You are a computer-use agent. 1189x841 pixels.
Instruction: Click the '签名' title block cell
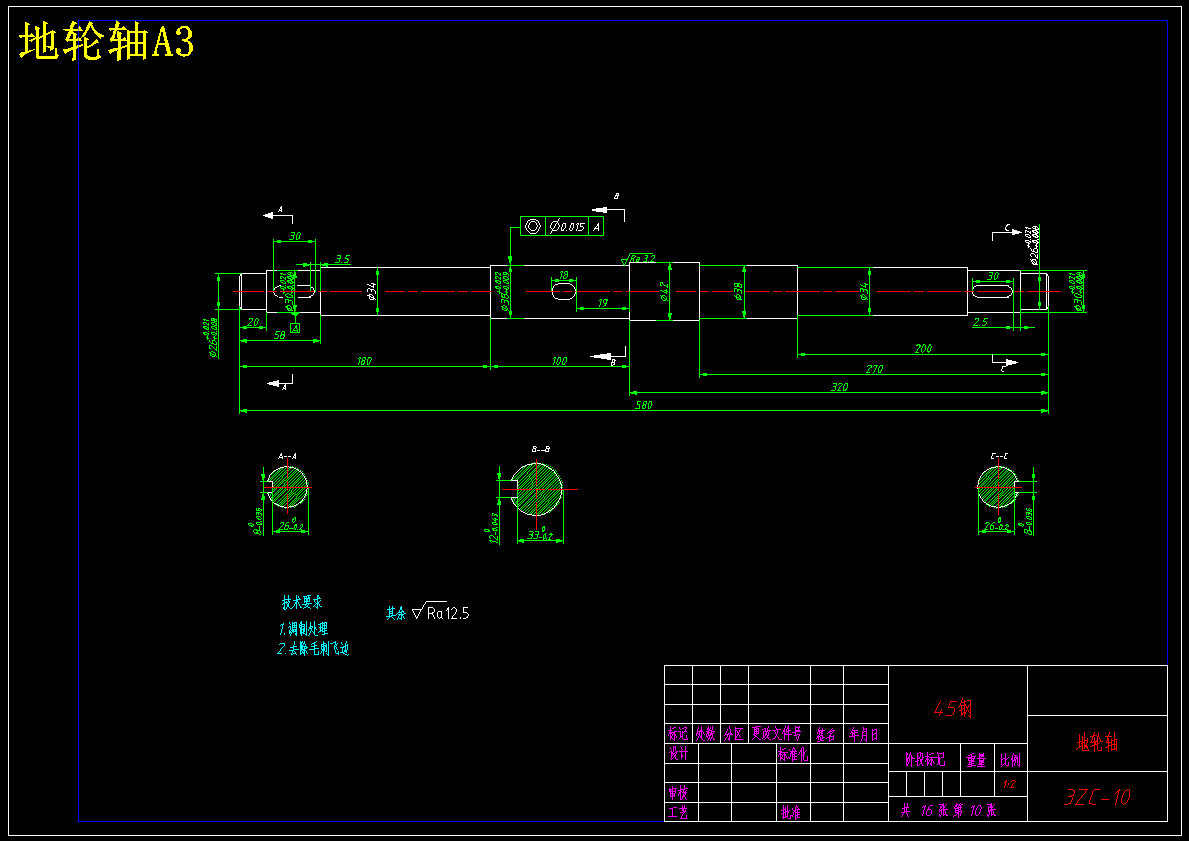pos(826,733)
